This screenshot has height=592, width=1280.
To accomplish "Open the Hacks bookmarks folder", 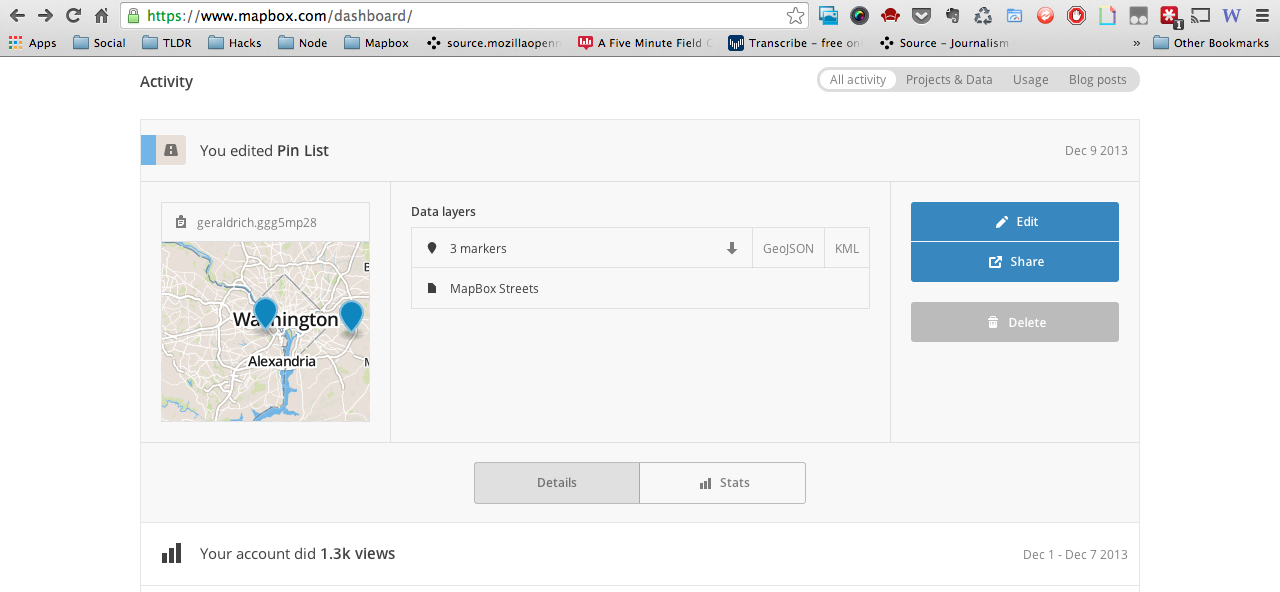I will point(234,43).
